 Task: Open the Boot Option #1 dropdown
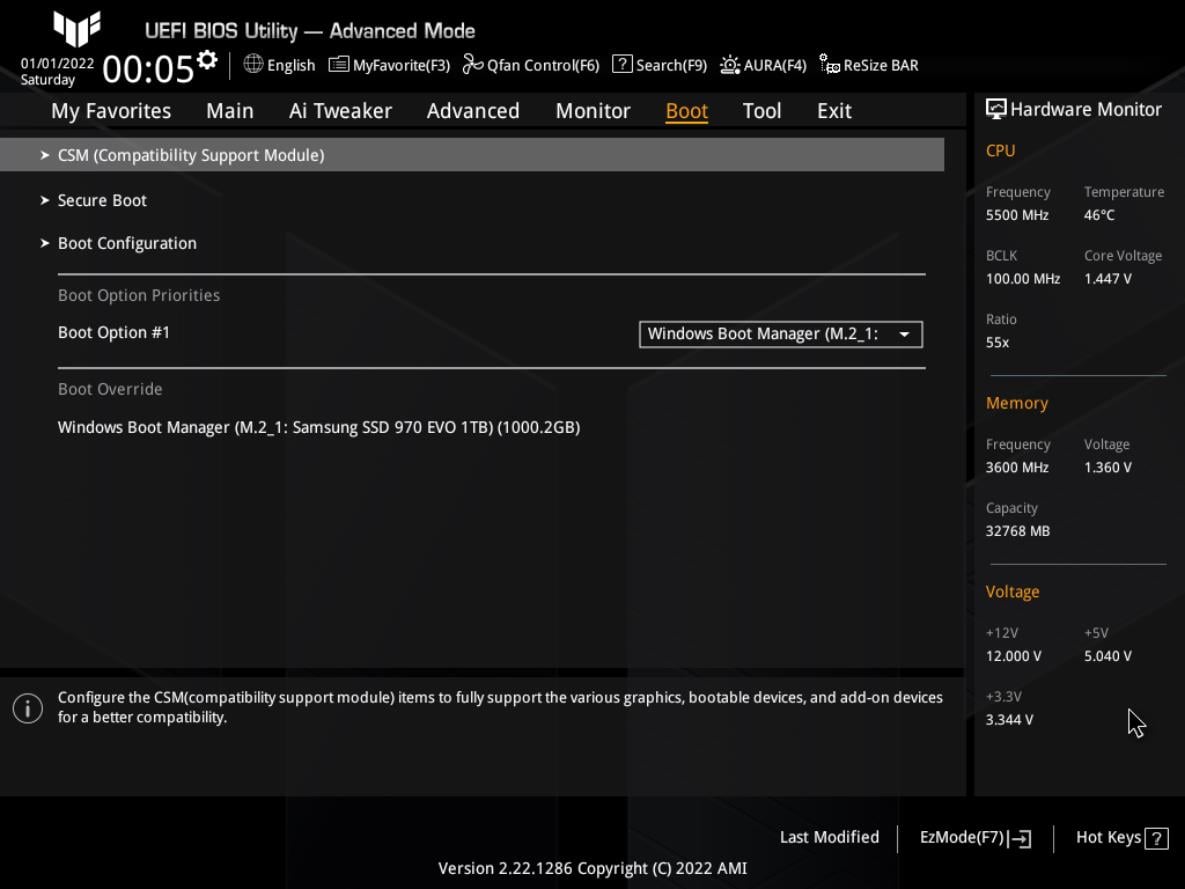[x=781, y=334]
